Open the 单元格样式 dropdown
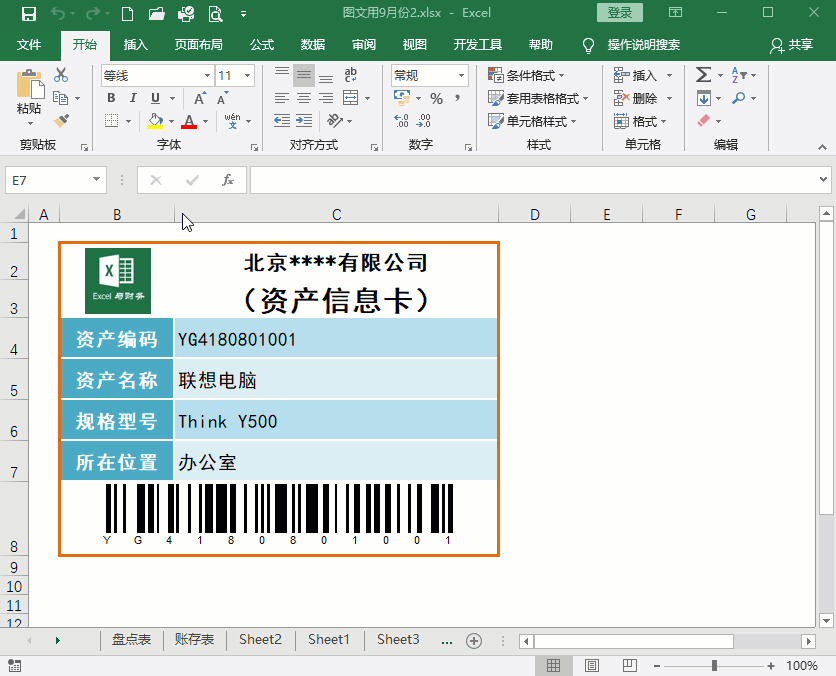Screen dimensions: 836x676 tap(532, 122)
